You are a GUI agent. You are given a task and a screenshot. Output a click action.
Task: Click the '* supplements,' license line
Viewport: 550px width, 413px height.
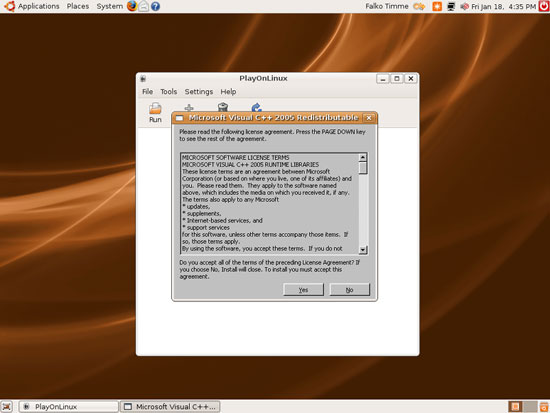tap(202, 214)
